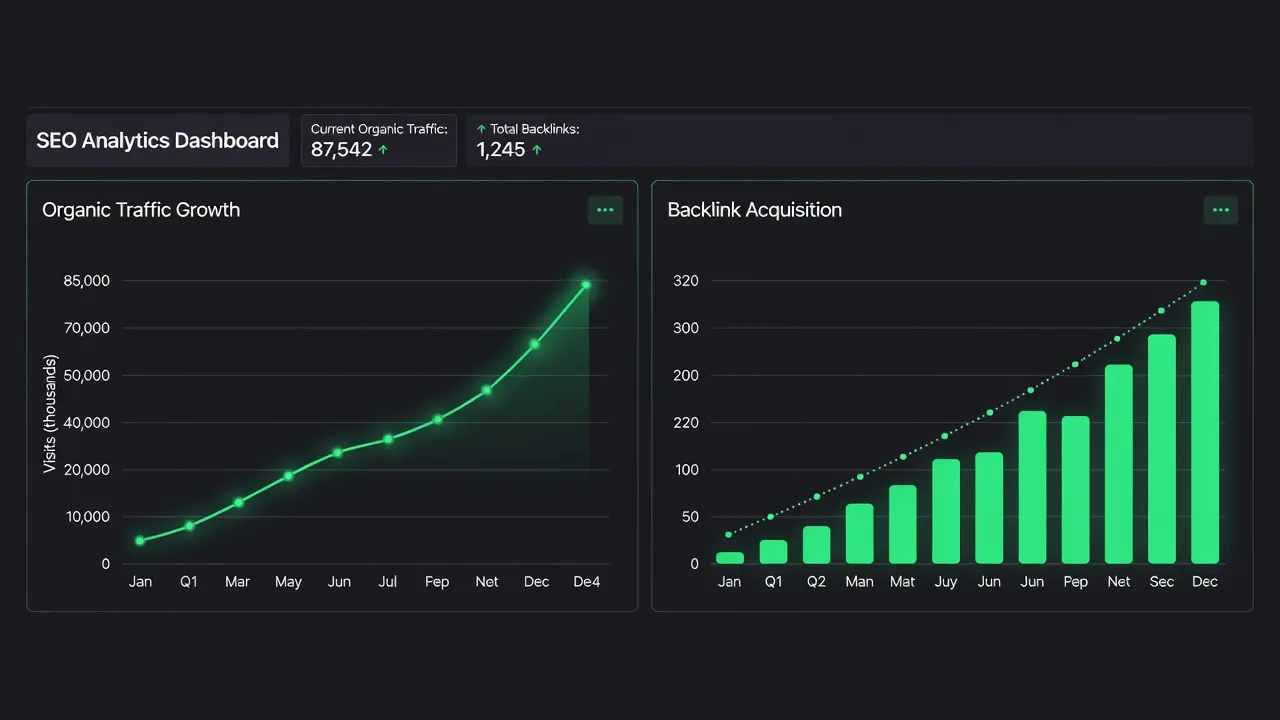
Task: Click the 50,000 y-axis label
Action: [x=85, y=376]
